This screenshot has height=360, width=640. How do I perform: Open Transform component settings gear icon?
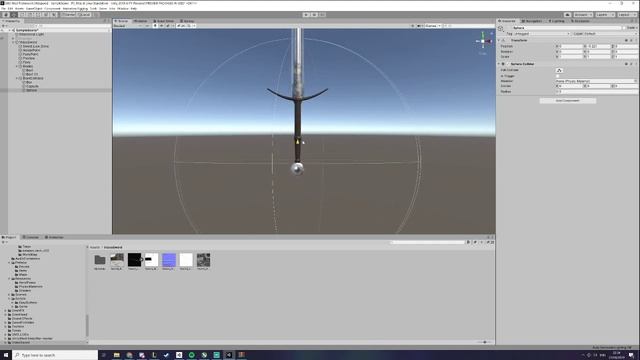coord(631,40)
